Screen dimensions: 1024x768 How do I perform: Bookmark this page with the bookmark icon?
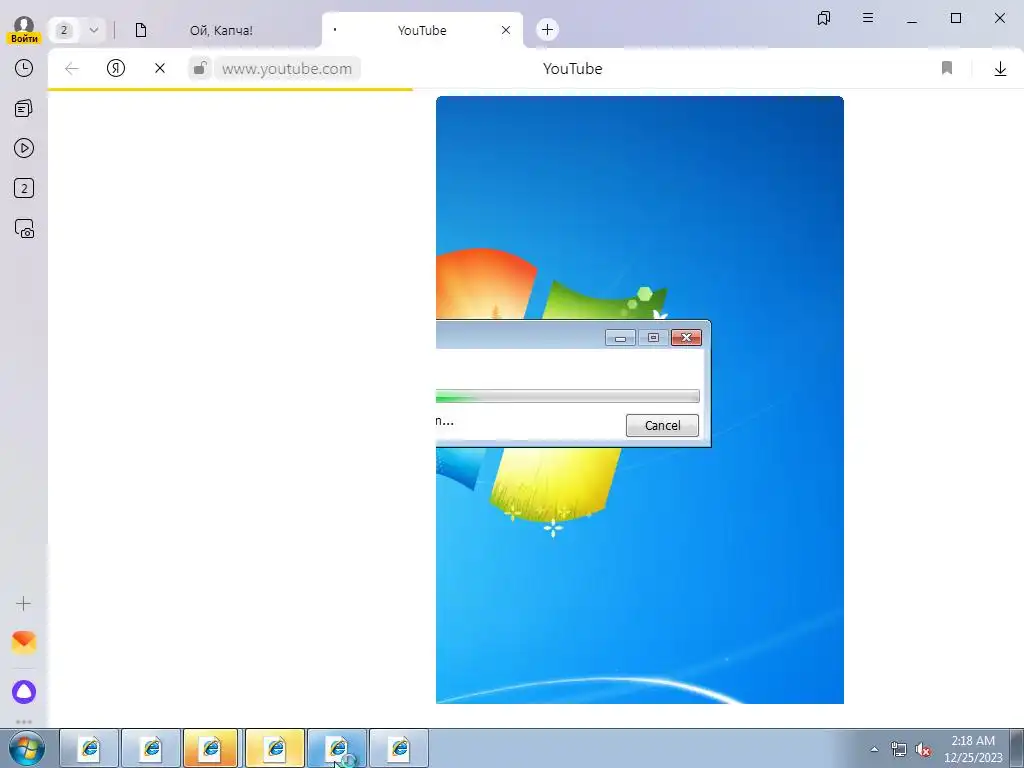click(947, 68)
